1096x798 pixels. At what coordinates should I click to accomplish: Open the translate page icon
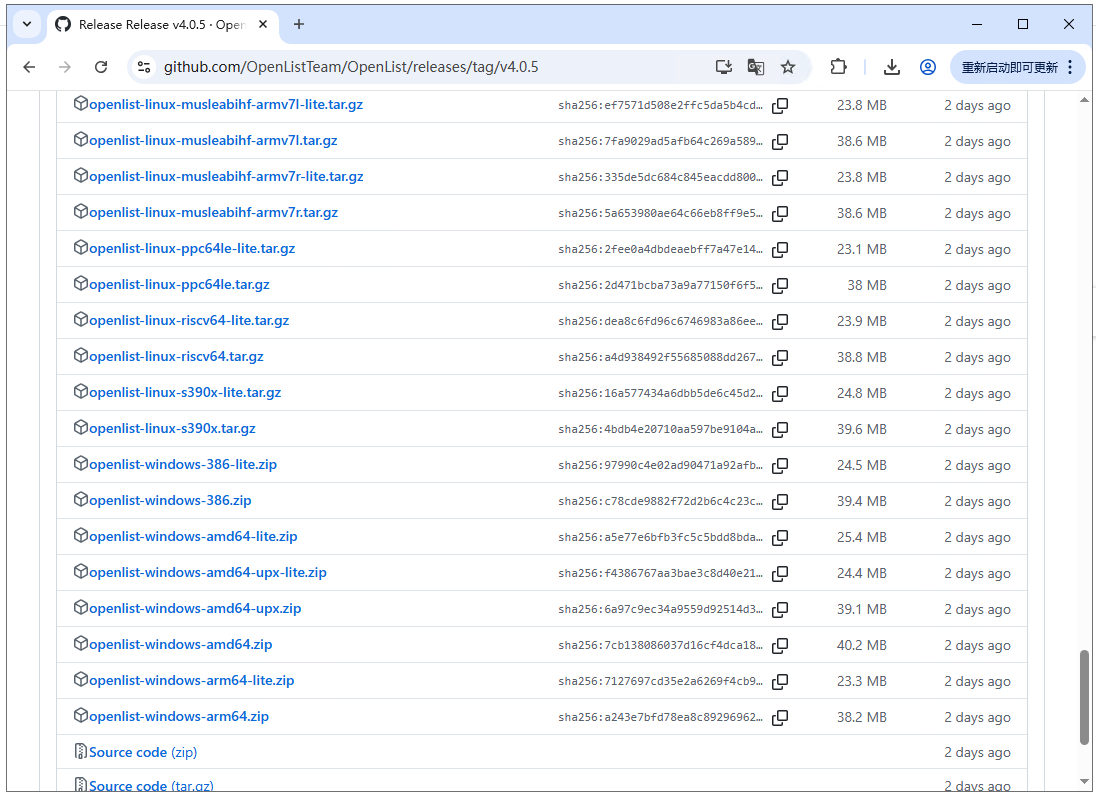756,67
